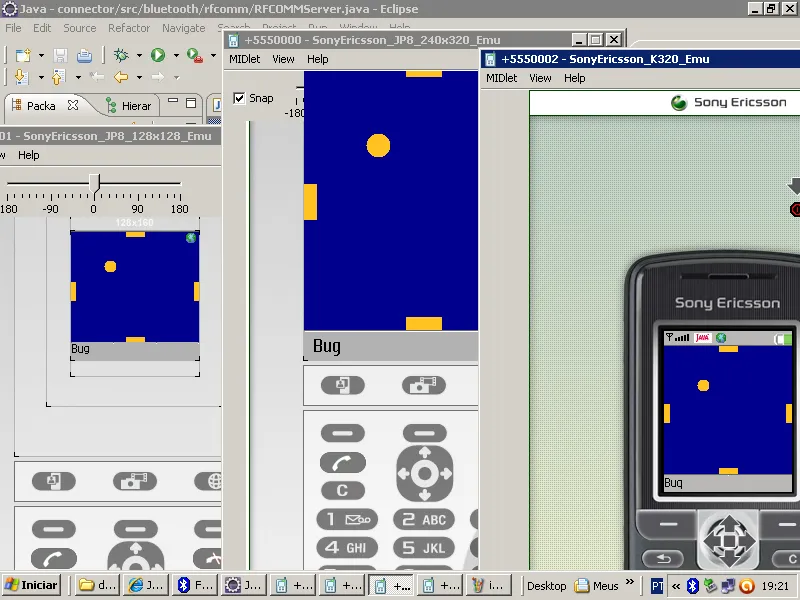Open the dropdown arrow next to Run button
This screenshot has height=600, width=800.
pos(175,55)
